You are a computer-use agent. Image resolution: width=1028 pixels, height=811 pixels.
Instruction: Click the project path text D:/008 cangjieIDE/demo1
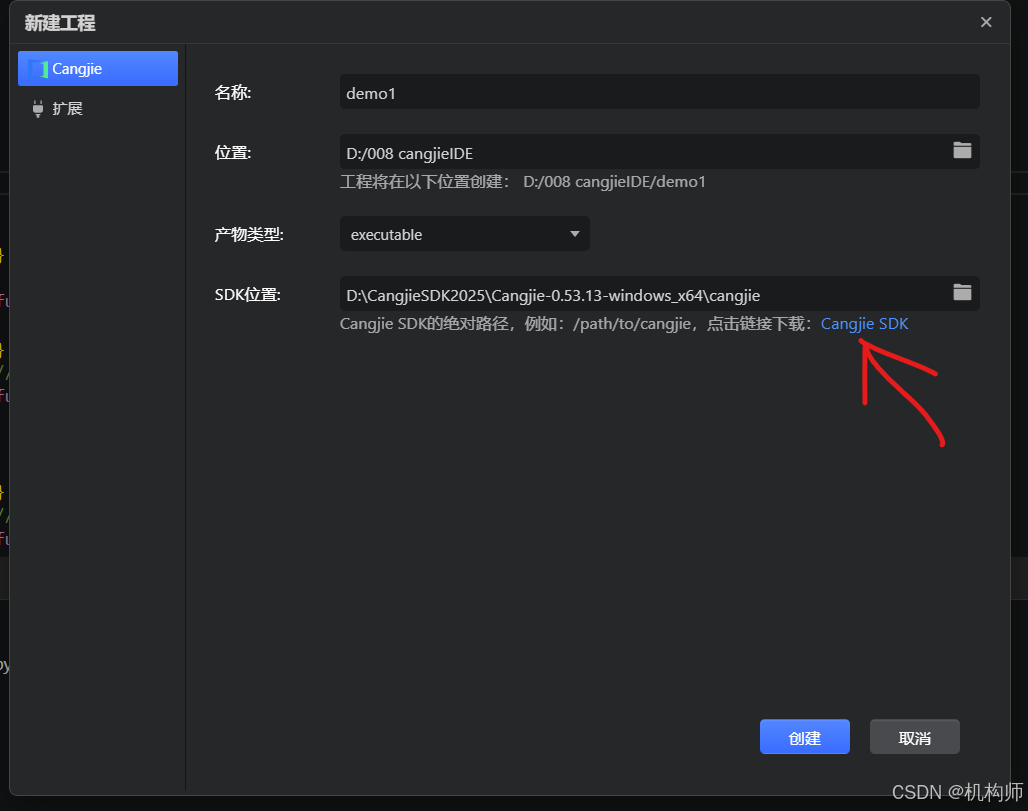(614, 182)
